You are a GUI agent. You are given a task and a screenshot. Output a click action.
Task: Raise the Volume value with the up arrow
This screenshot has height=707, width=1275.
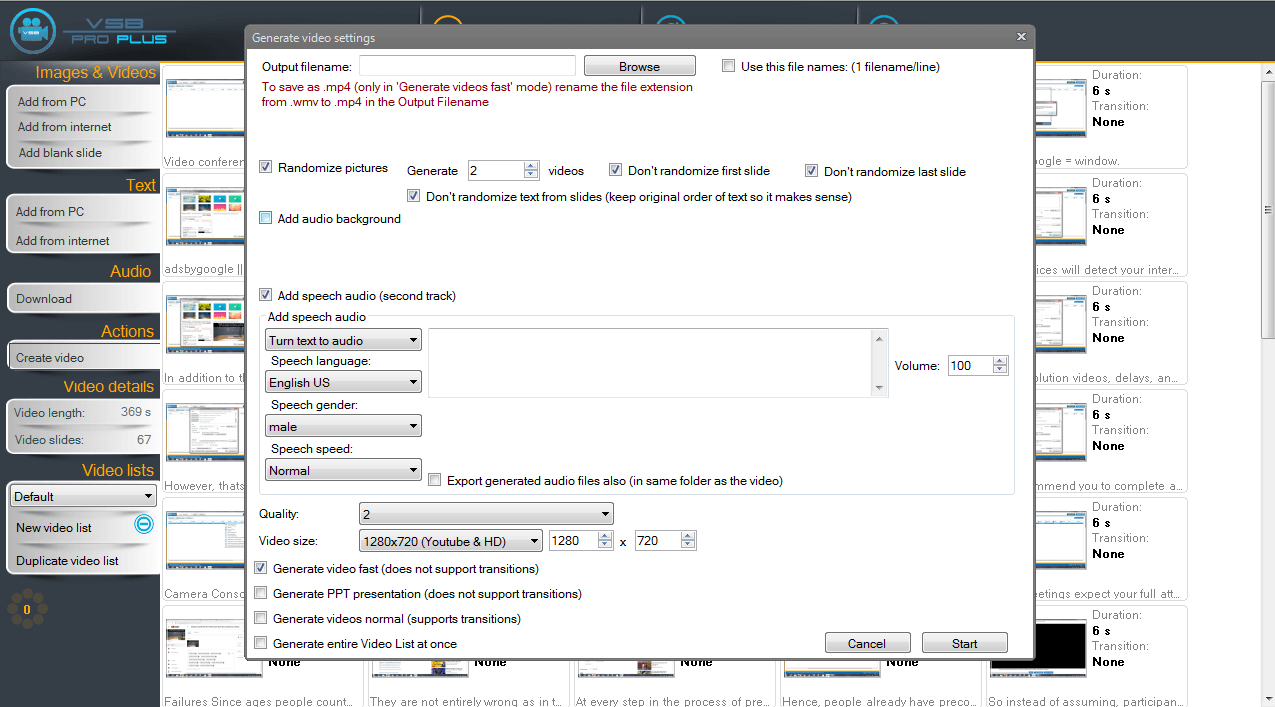tap(1000, 361)
